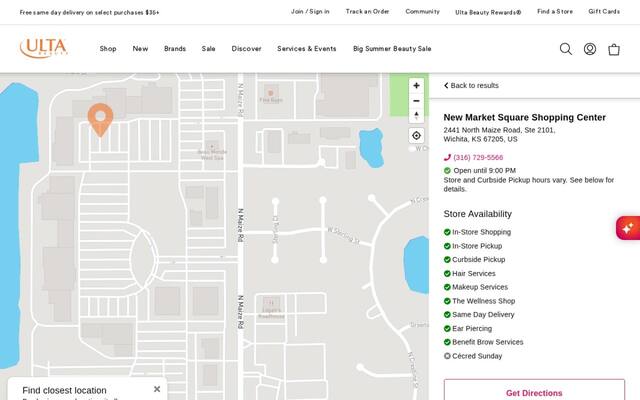Viewport: 640px width, 400px height.
Task: Zoom in on the map
Action: coord(416,86)
